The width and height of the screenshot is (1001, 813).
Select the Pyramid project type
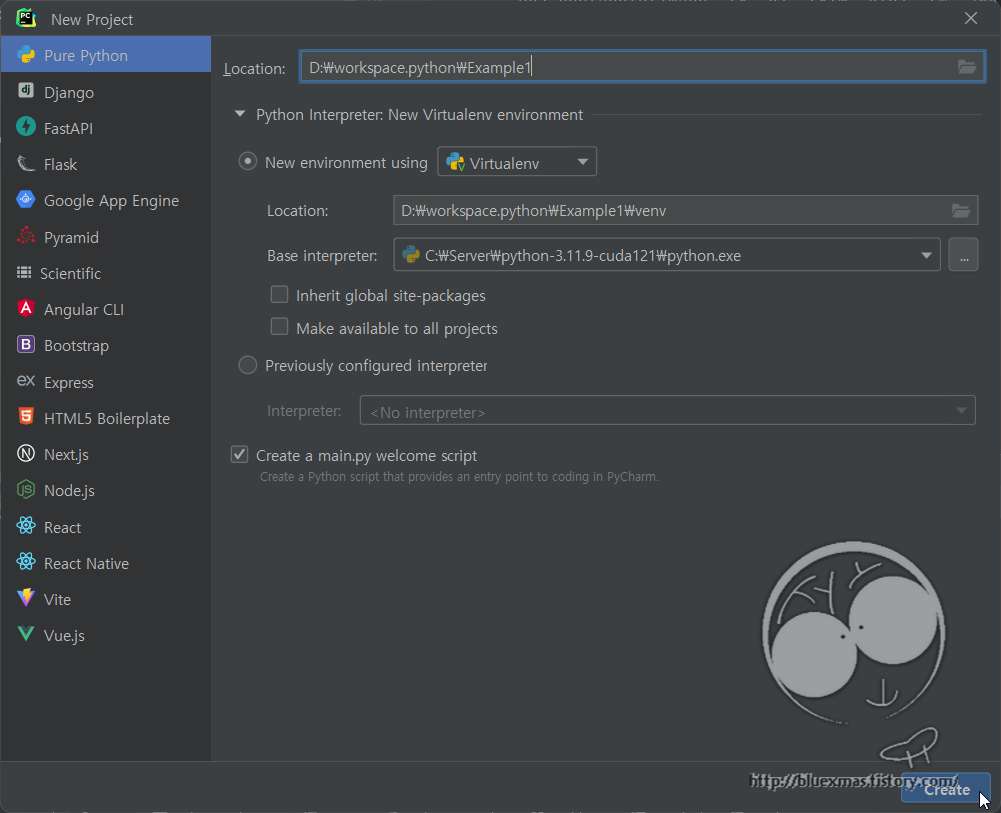tap(105, 237)
